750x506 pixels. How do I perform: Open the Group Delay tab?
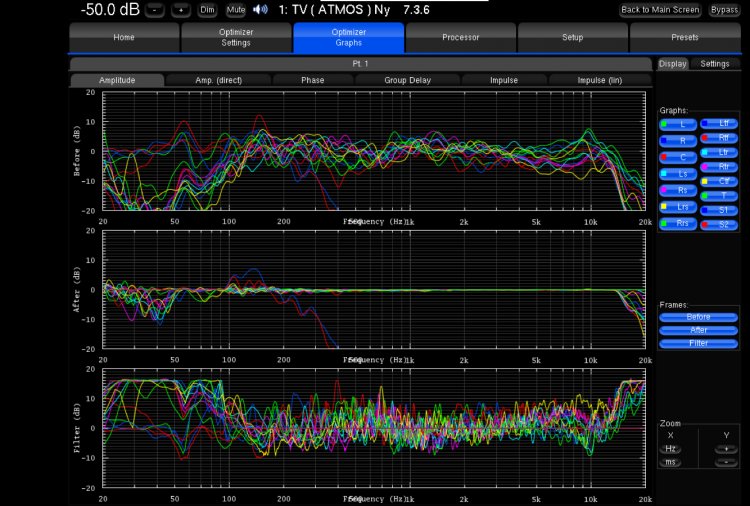point(406,80)
